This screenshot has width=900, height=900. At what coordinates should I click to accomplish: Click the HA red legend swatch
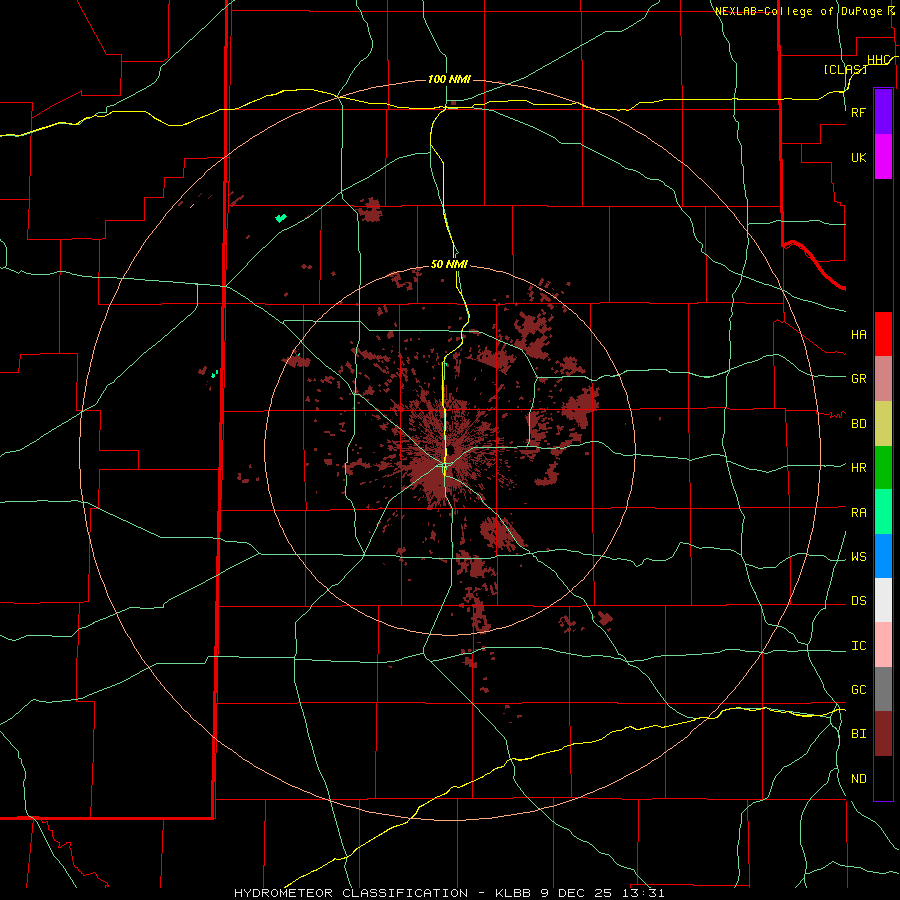tap(883, 334)
